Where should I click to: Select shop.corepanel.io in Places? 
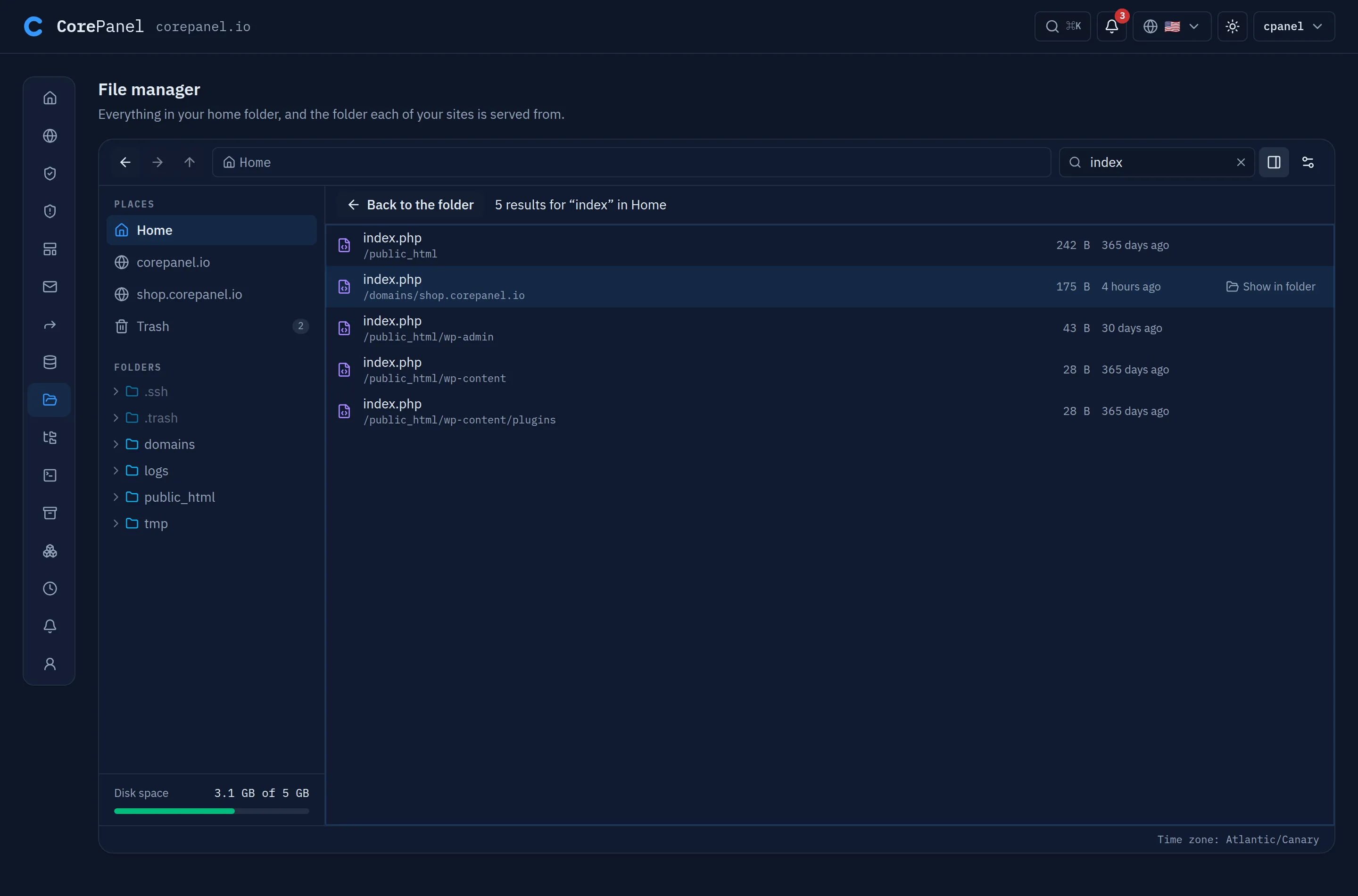coord(211,294)
